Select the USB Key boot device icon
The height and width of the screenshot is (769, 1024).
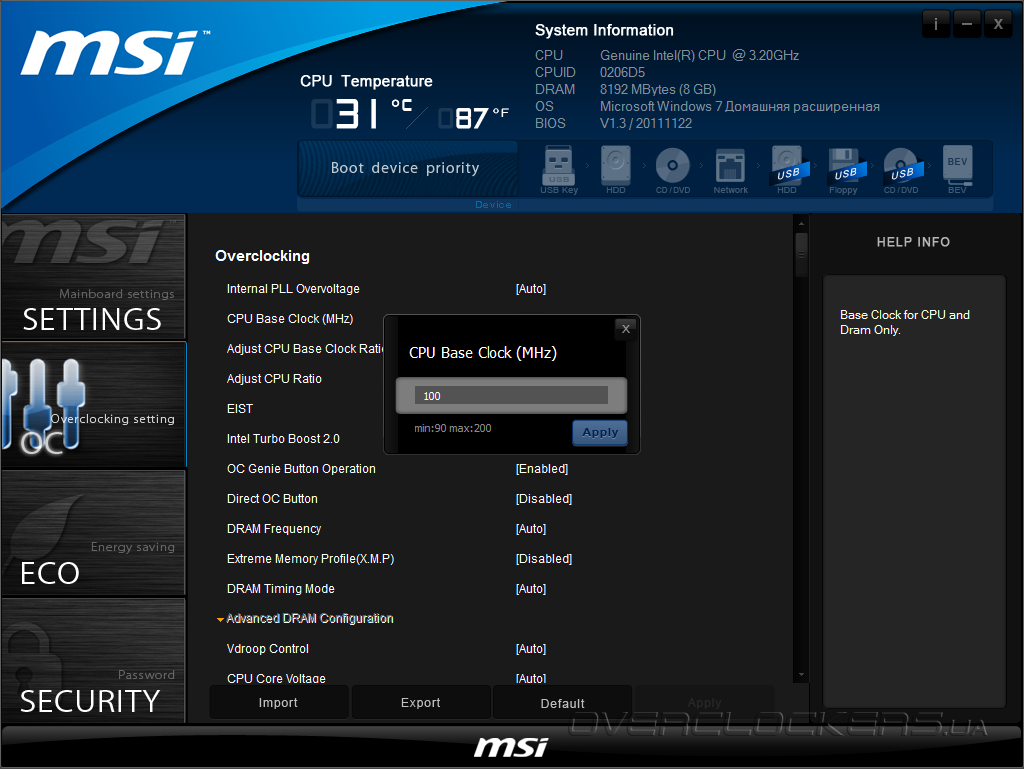pos(559,168)
